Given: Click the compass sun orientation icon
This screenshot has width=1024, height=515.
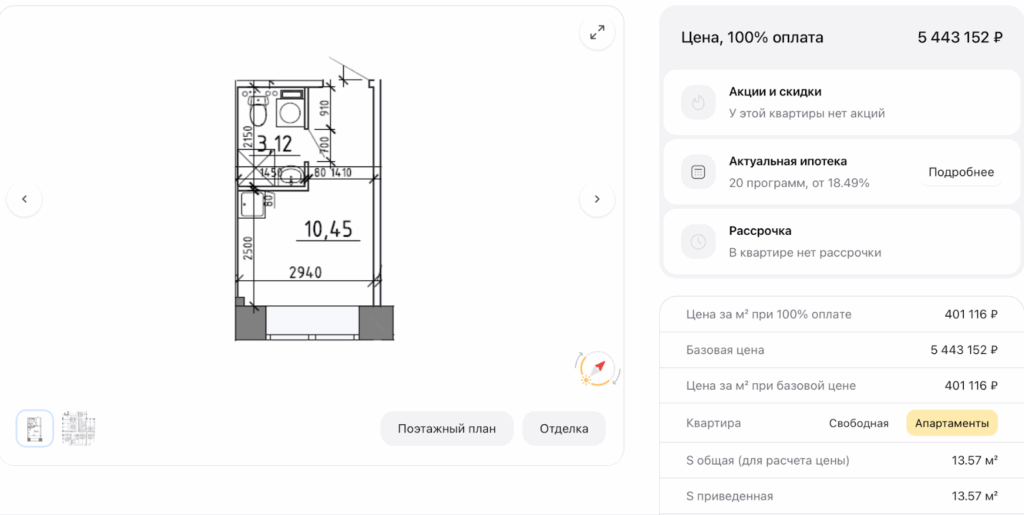Looking at the screenshot, I should click(x=597, y=368).
